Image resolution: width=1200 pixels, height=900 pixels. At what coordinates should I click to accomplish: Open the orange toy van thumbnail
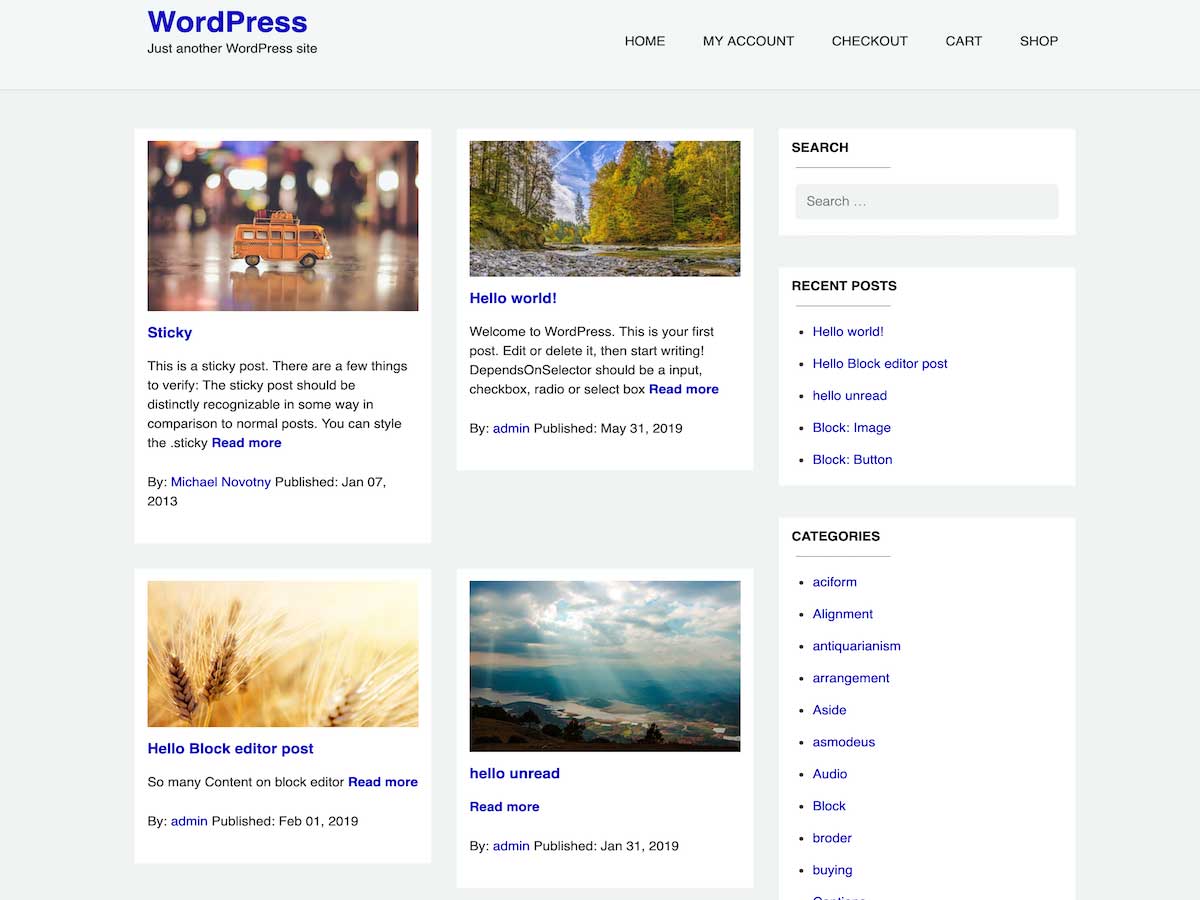[283, 226]
